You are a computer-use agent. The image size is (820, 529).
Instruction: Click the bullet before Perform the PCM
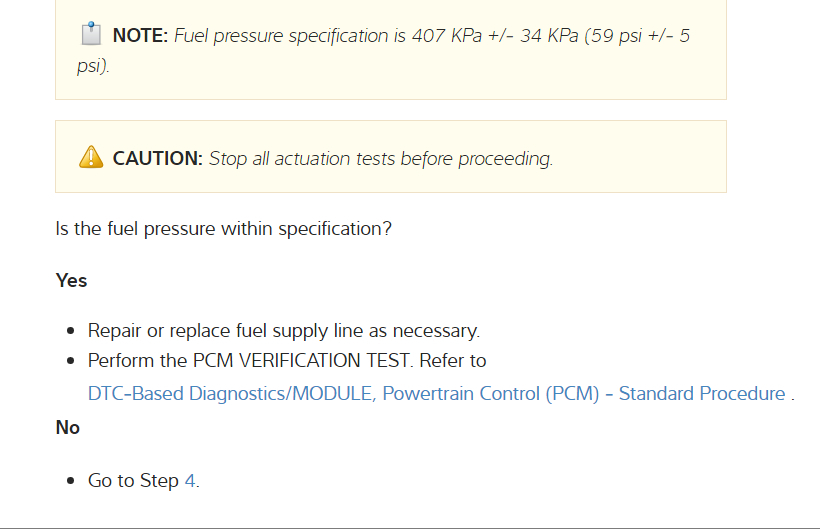pyautogui.click(x=71, y=361)
